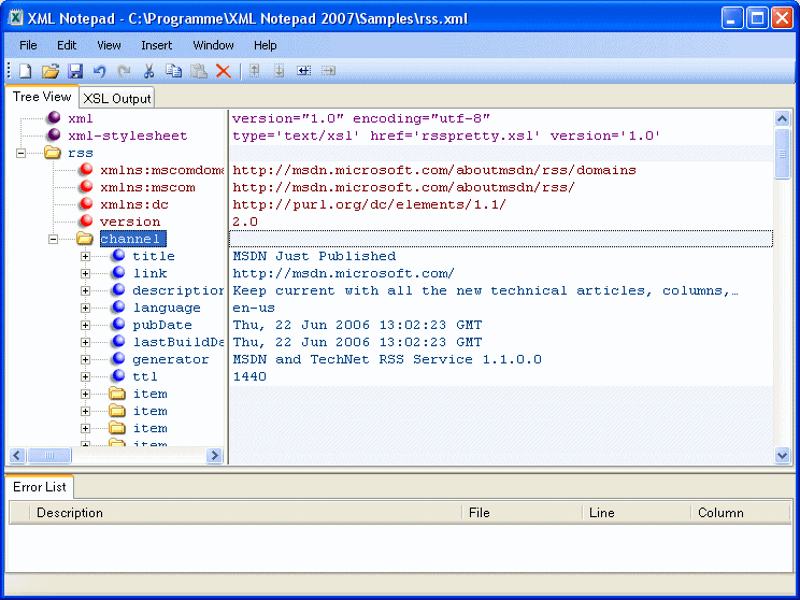
Task: Copy the selected channel node
Action: [x=173, y=70]
